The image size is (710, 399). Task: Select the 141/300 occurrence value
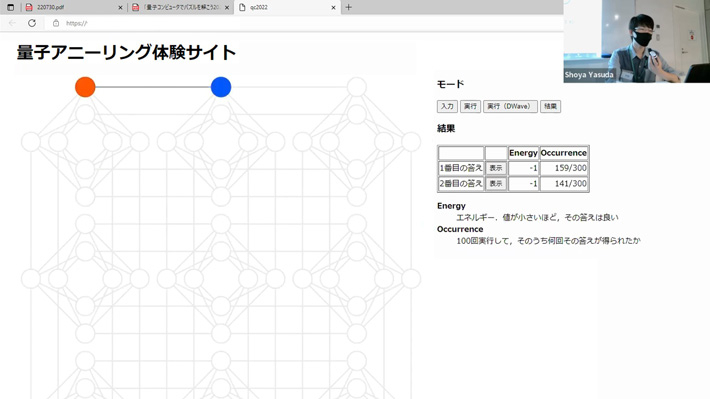coord(571,183)
